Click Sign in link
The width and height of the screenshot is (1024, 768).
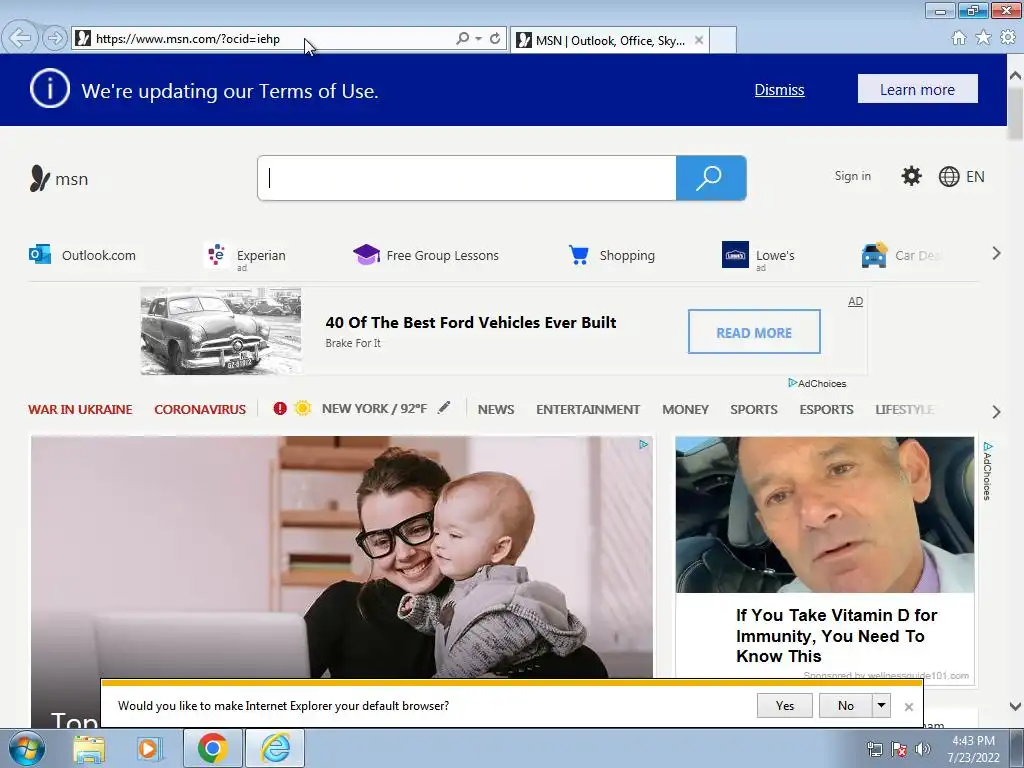[x=852, y=176]
